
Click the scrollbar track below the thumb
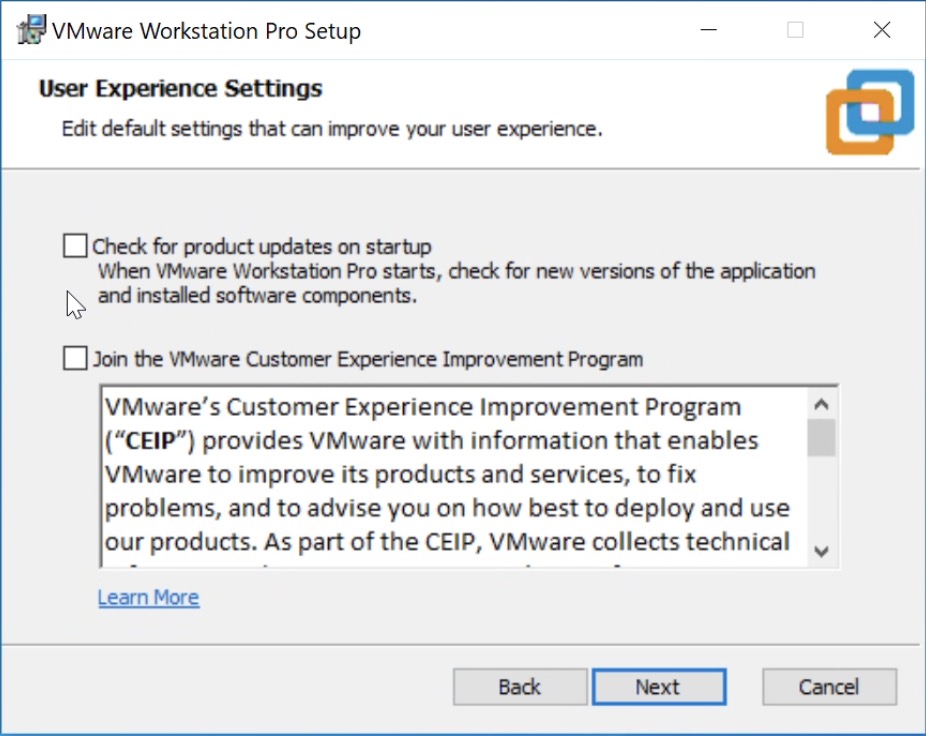(821, 500)
